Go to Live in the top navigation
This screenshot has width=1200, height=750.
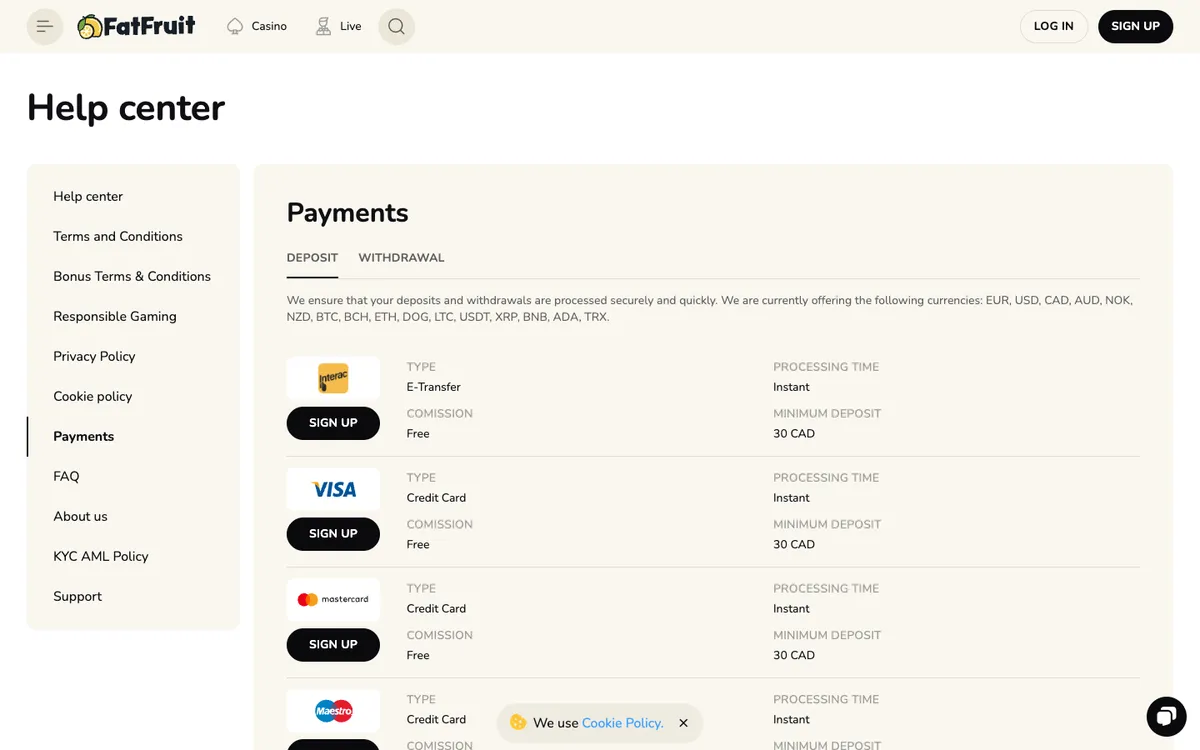[338, 26]
